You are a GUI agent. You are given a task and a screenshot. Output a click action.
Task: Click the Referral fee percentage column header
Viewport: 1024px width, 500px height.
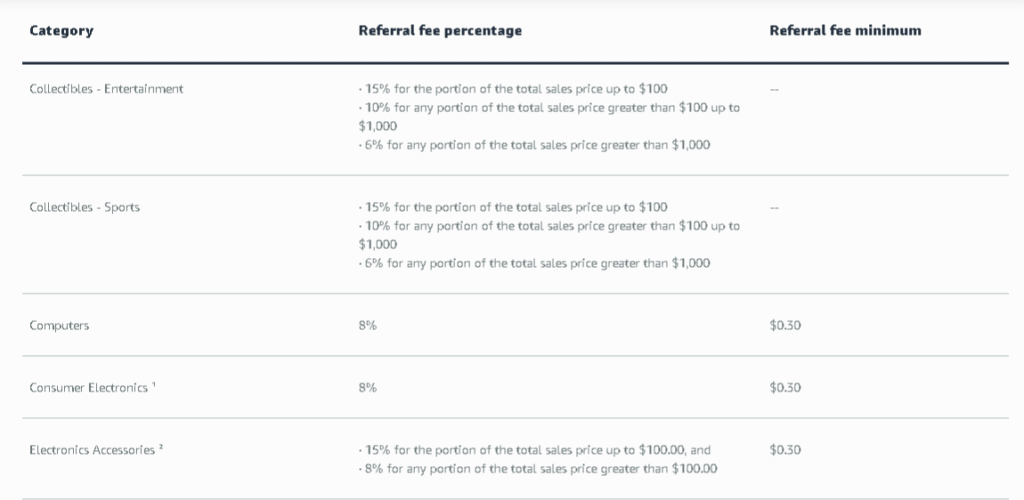440,31
